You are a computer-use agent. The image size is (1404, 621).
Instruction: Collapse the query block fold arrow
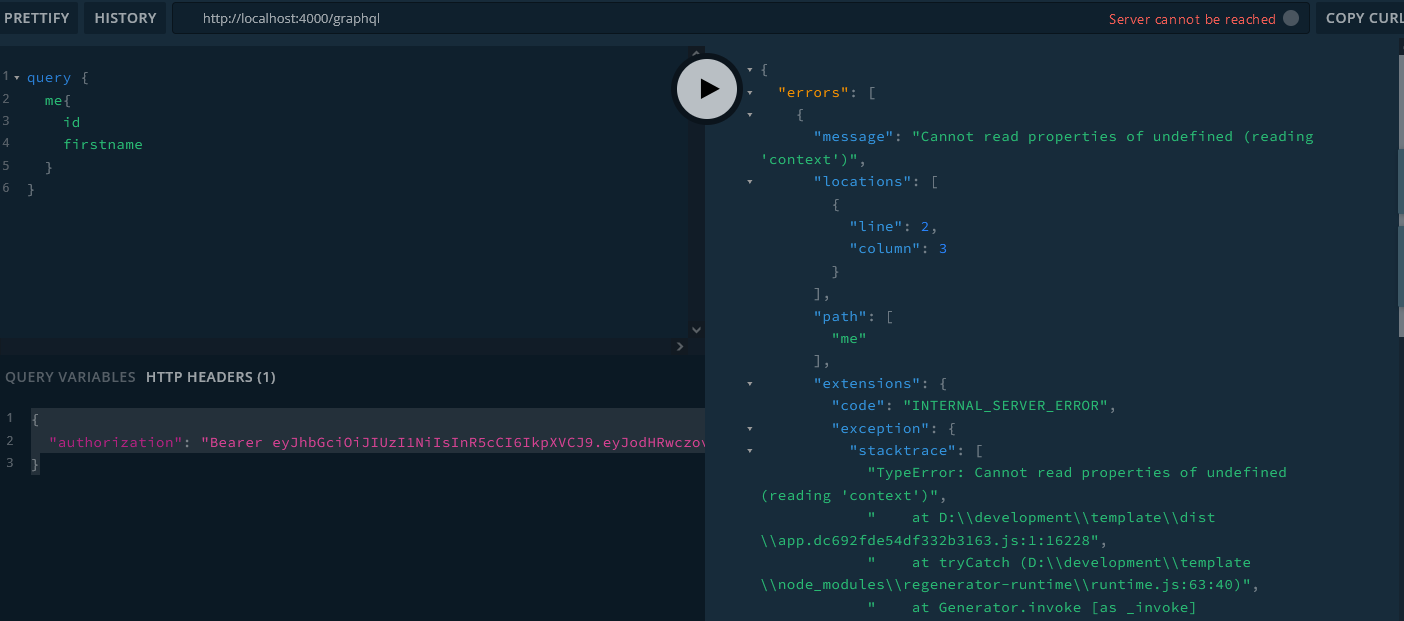(17, 77)
